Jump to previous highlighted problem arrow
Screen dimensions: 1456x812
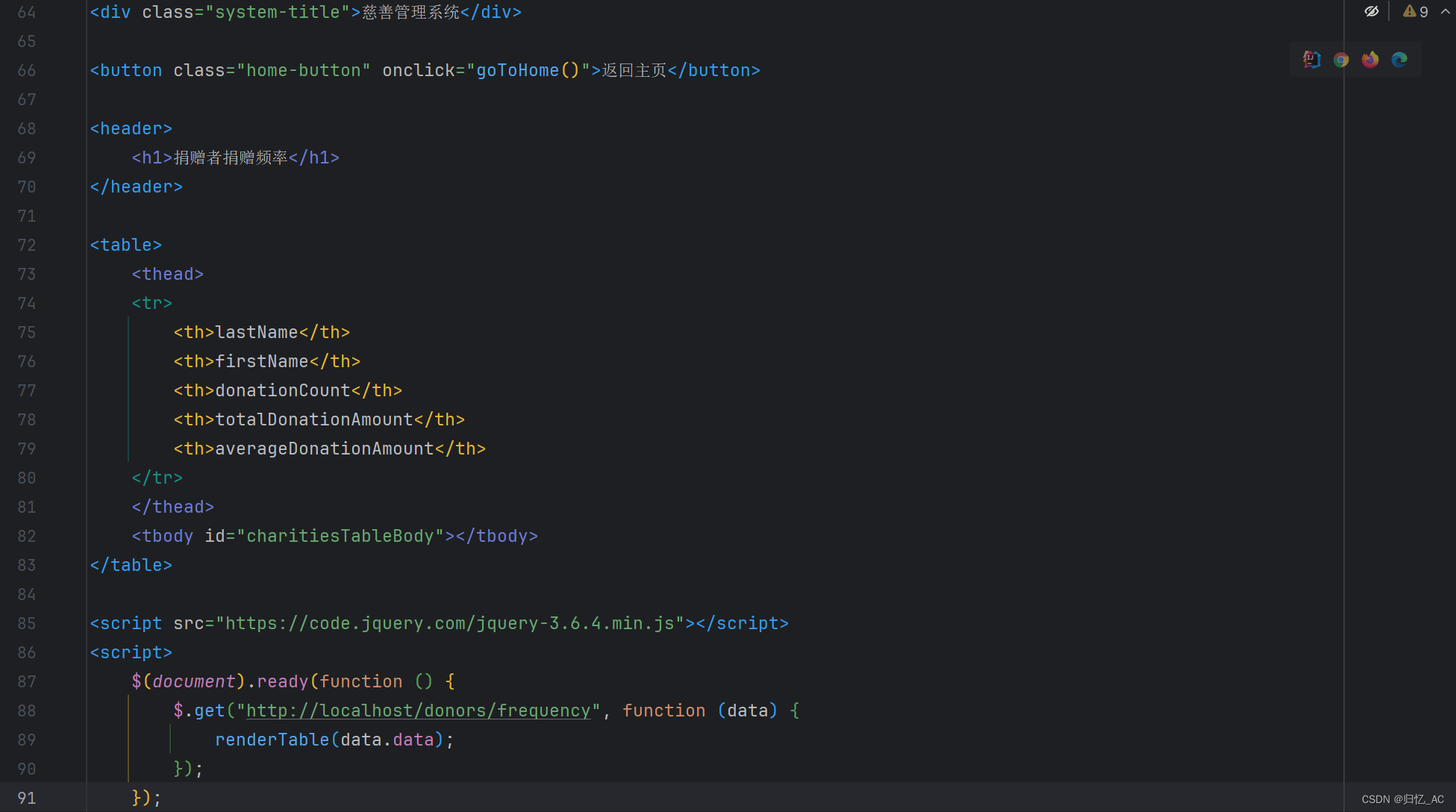click(1446, 11)
